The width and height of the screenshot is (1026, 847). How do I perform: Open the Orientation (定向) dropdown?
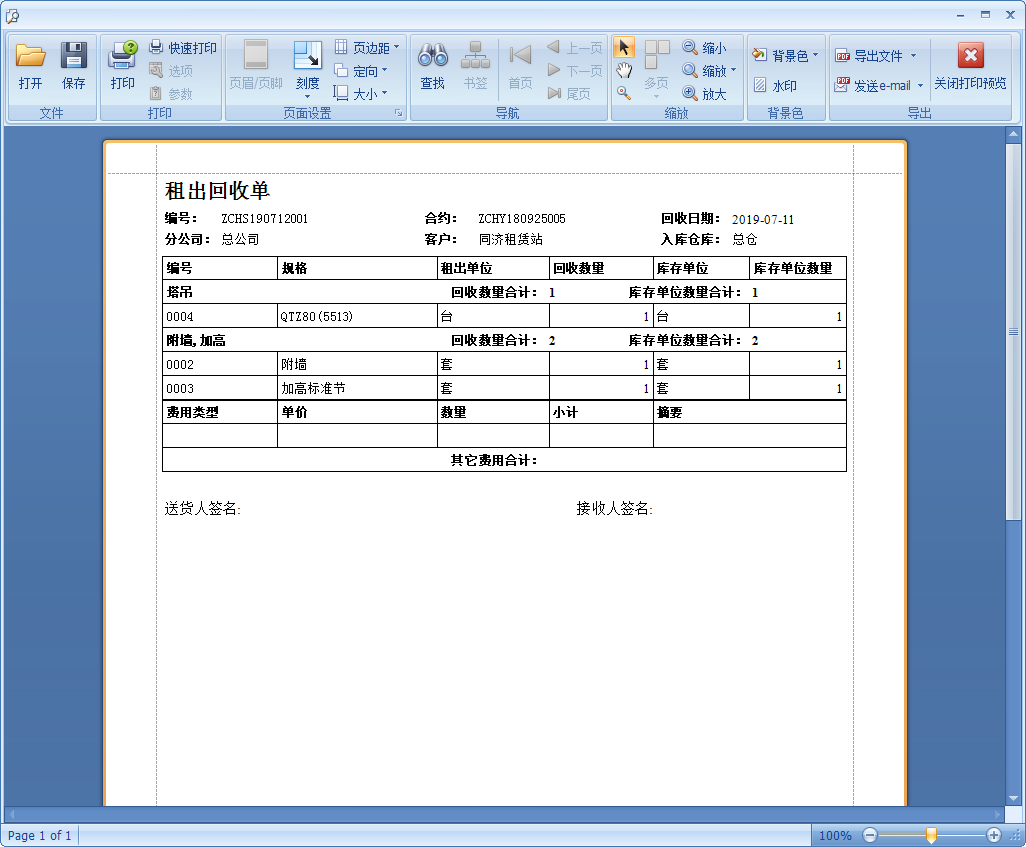click(361, 71)
